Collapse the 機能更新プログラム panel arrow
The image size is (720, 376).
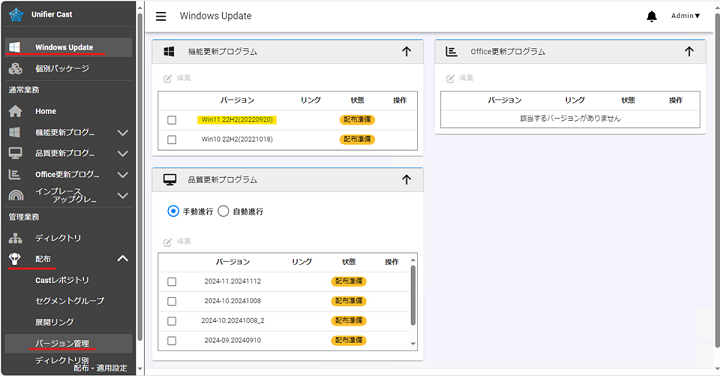point(406,51)
